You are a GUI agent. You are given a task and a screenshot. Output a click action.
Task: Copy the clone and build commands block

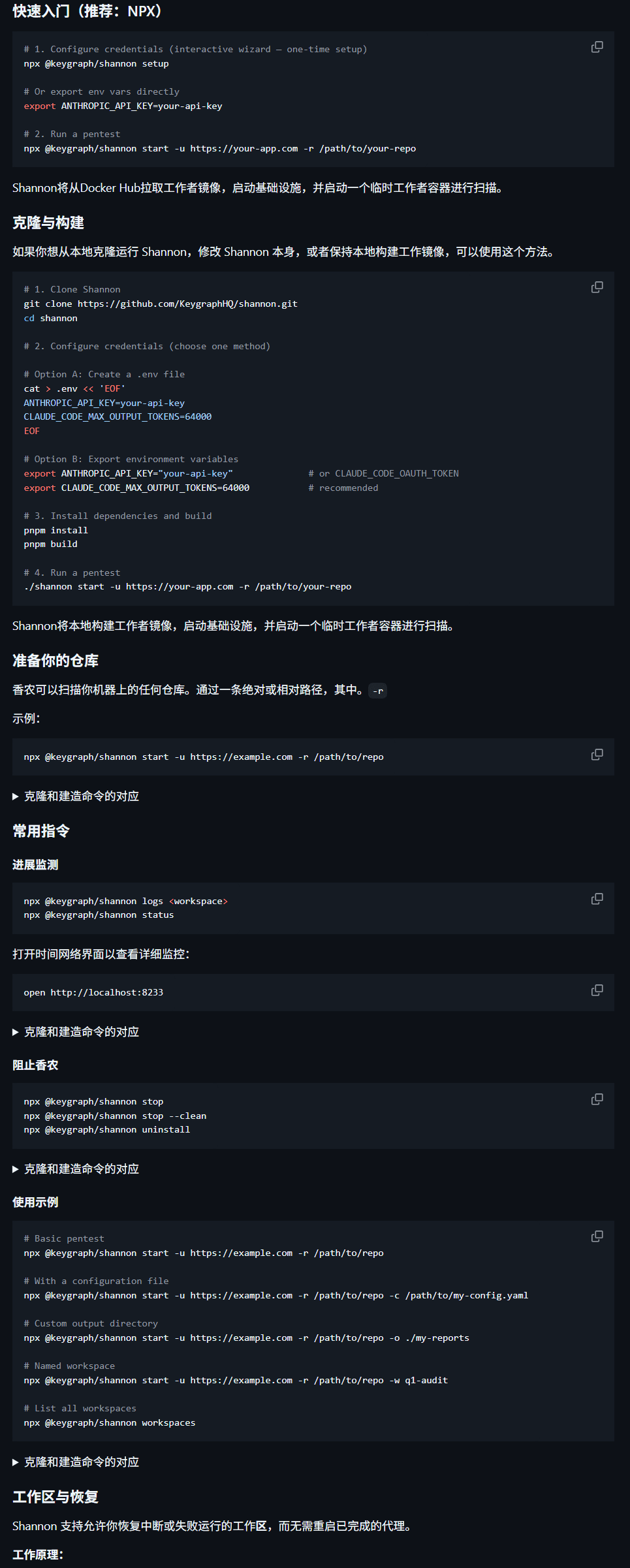[x=596, y=287]
